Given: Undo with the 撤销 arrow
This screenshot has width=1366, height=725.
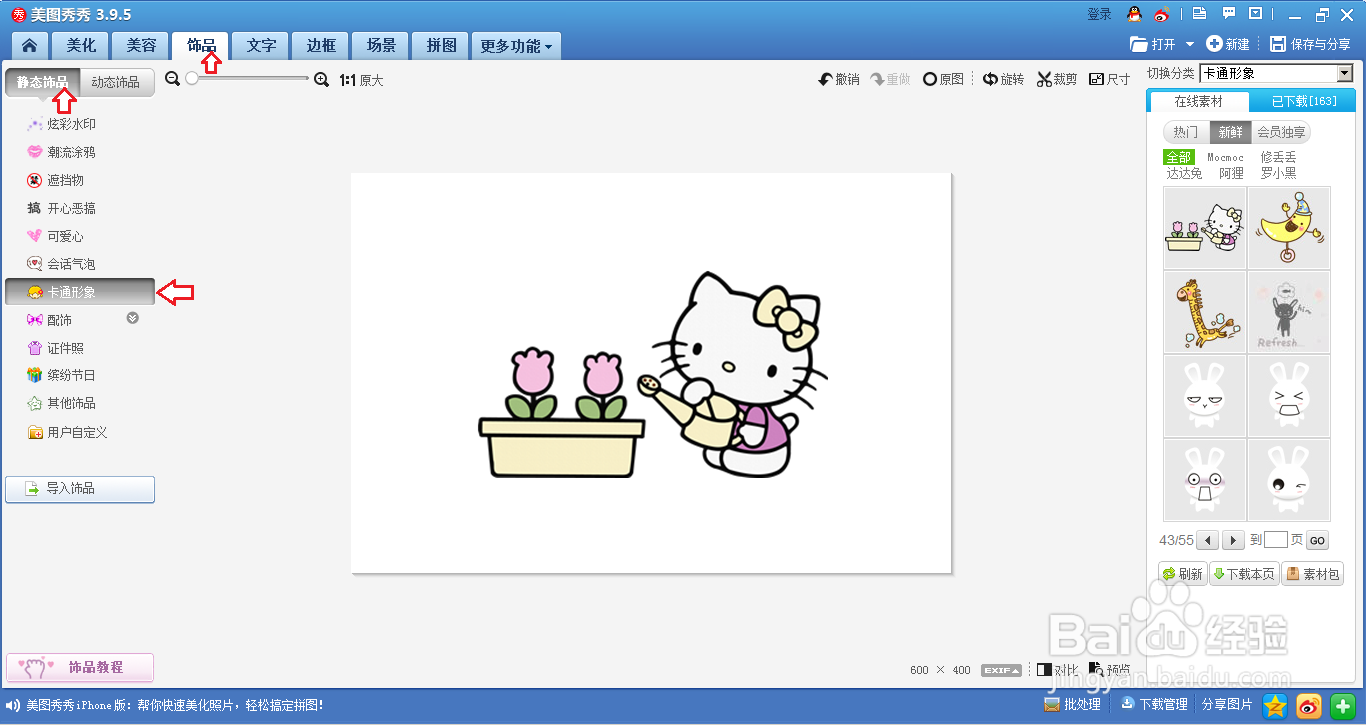Looking at the screenshot, I should 839,79.
